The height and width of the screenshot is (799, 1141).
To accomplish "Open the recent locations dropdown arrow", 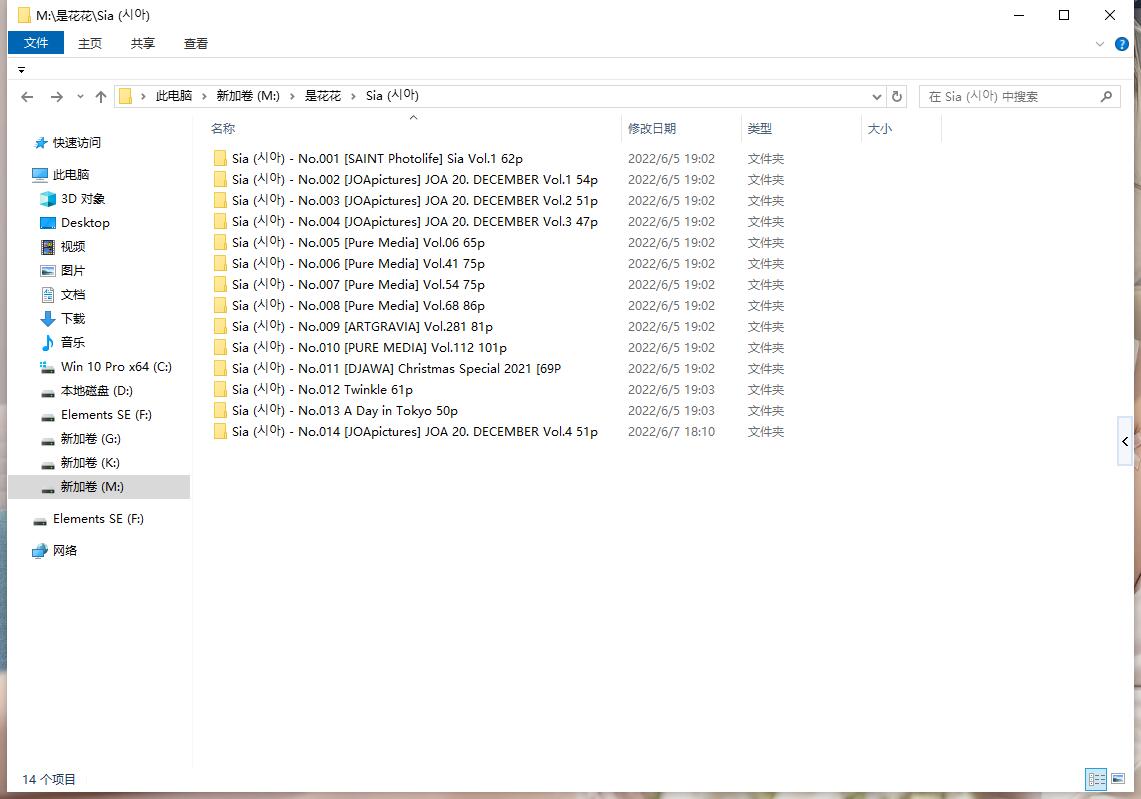I will tap(80, 97).
